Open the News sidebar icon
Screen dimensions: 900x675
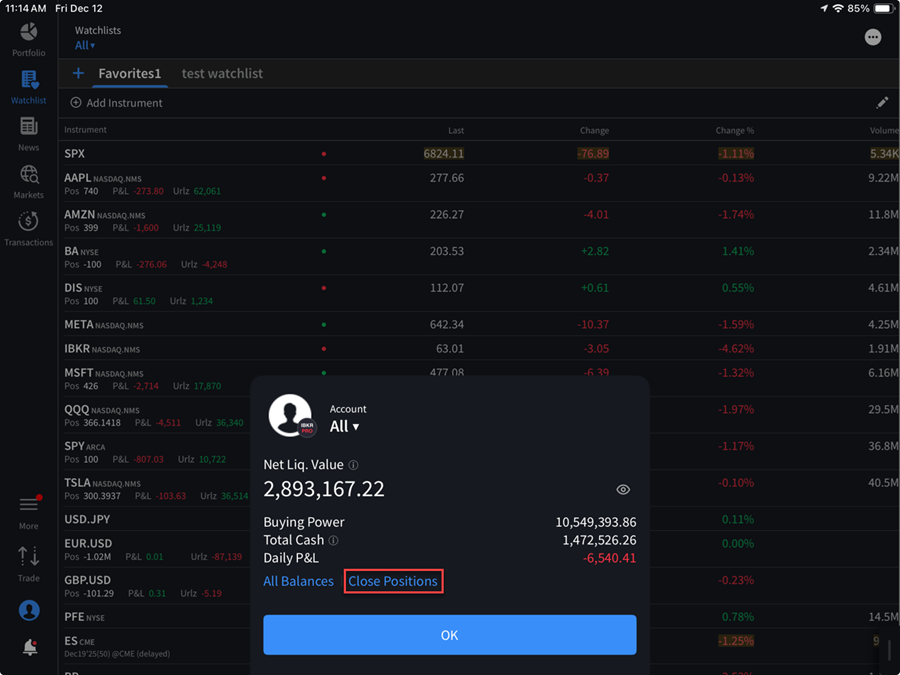(x=28, y=133)
